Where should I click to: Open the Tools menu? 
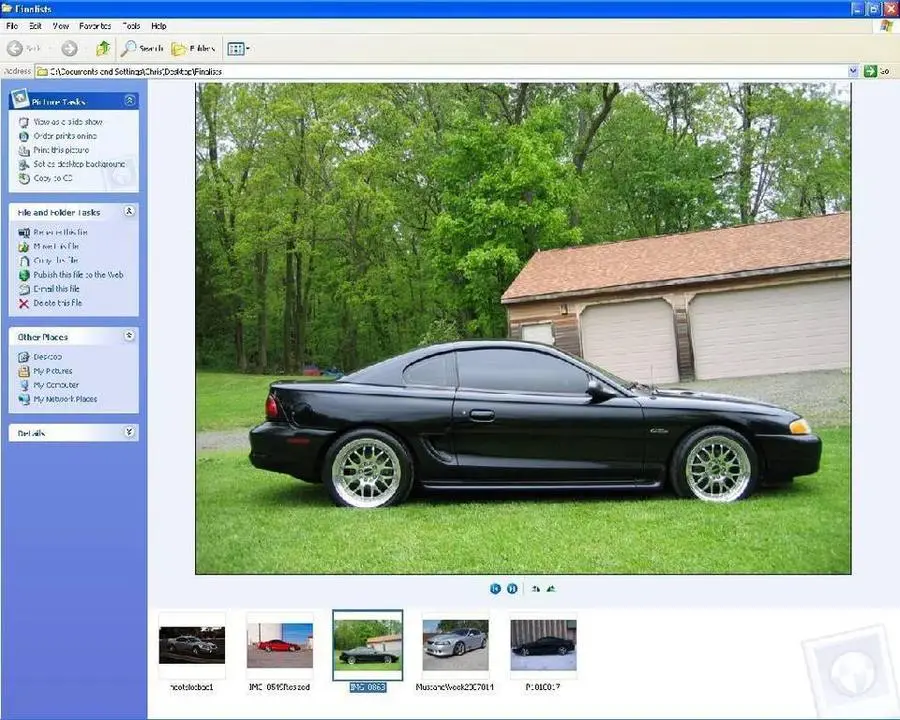pos(131,26)
